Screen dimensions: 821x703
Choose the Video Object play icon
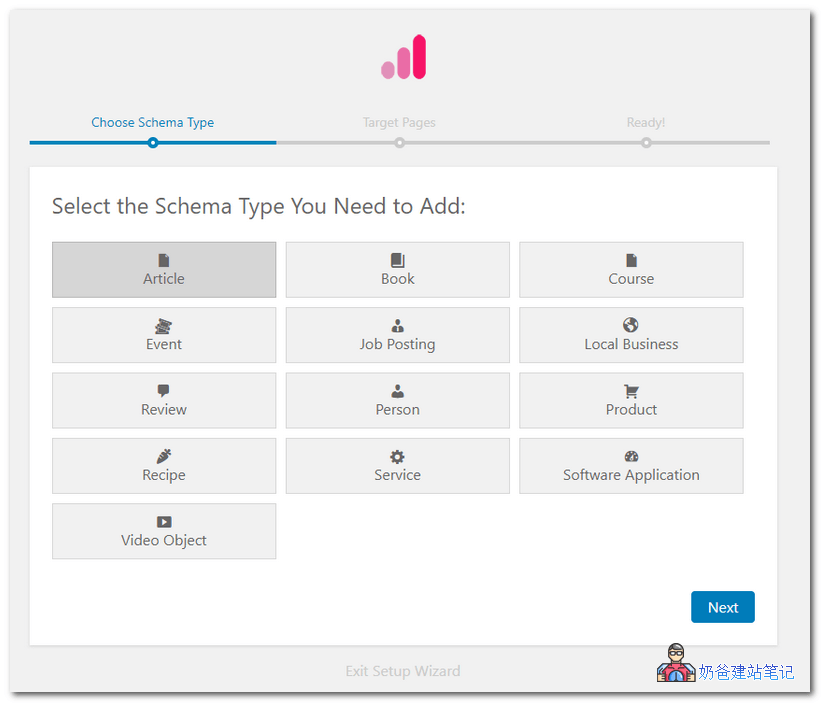[164, 522]
